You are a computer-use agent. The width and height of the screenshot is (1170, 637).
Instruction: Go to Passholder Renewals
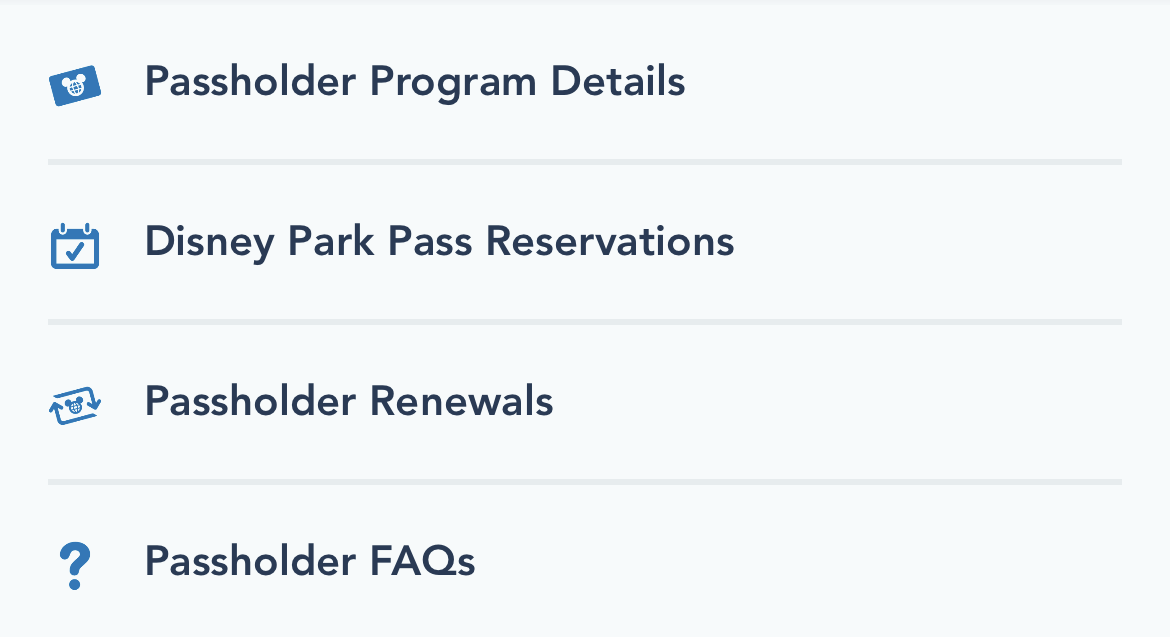pyautogui.click(x=349, y=401)
